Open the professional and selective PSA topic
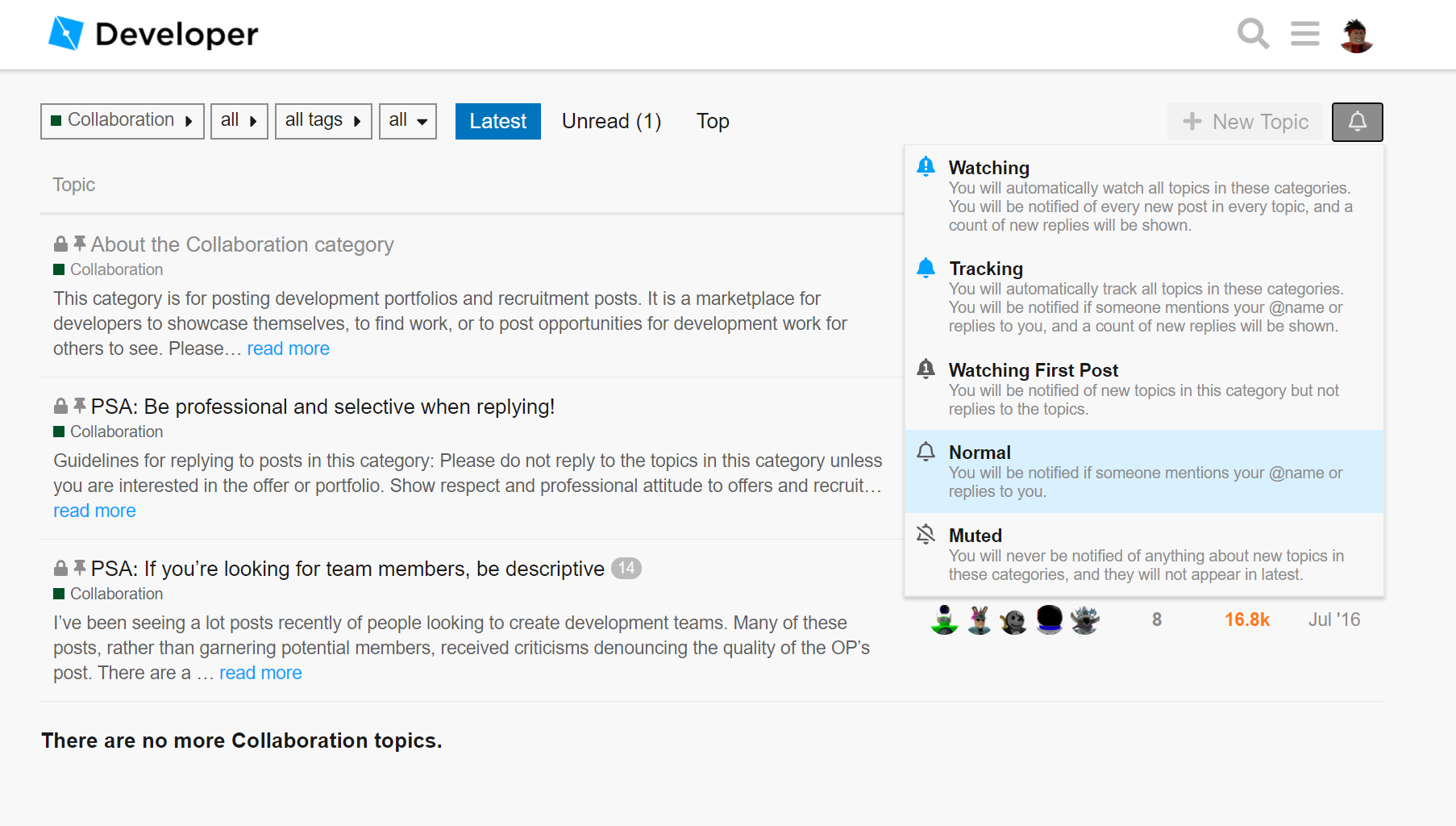 click(322, 407)
